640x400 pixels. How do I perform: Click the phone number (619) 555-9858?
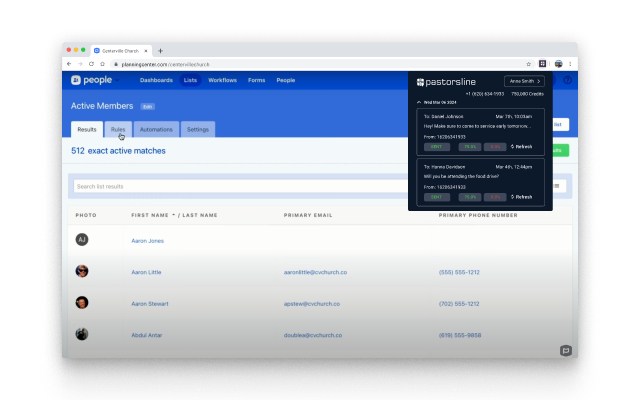(460, 335)
